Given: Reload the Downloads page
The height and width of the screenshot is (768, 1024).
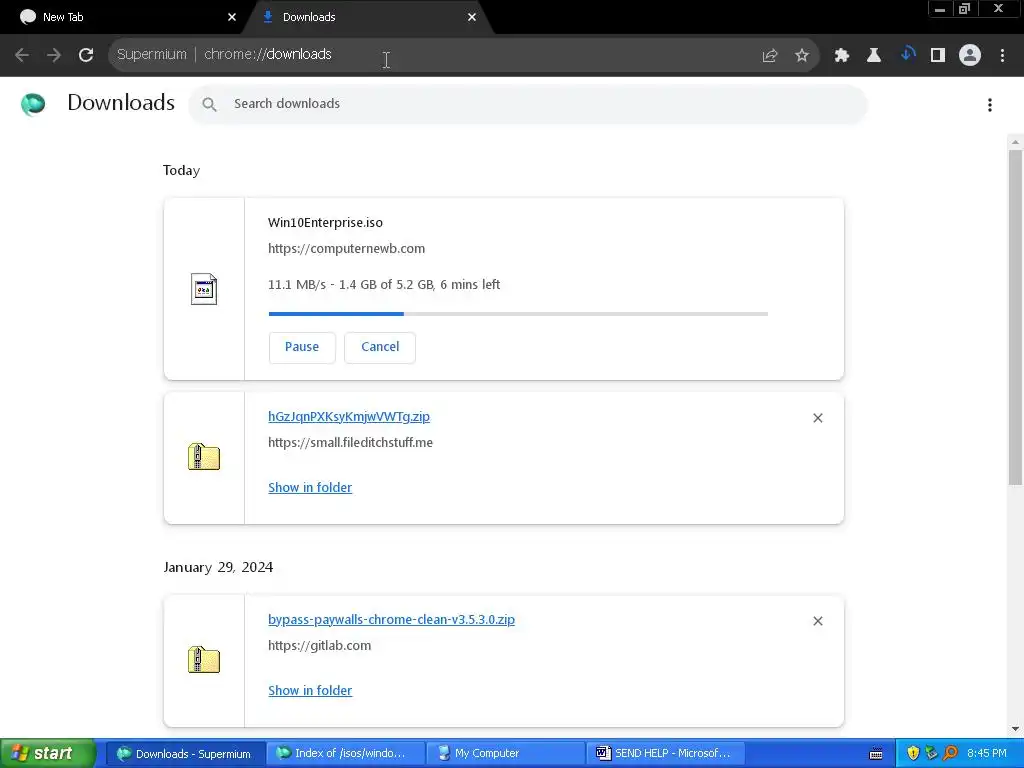Looking at the screenshot, I should pos(86,55).
